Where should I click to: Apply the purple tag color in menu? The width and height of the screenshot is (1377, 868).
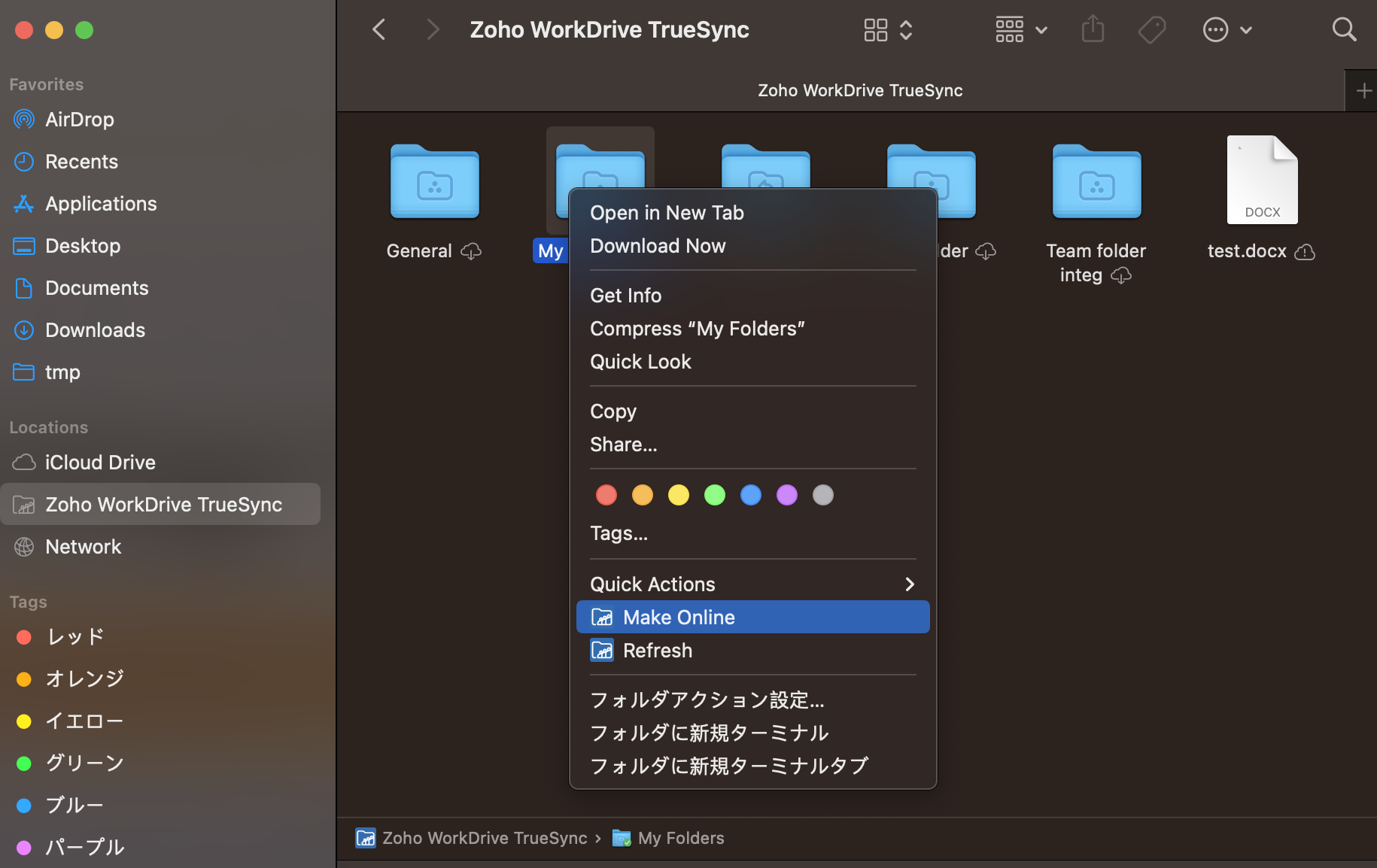787,495
